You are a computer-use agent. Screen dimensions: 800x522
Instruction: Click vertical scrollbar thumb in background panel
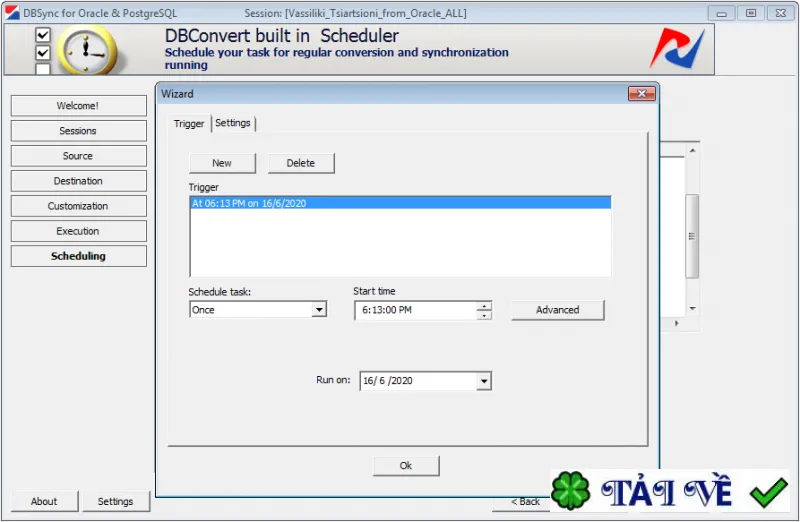coord(692,236)
